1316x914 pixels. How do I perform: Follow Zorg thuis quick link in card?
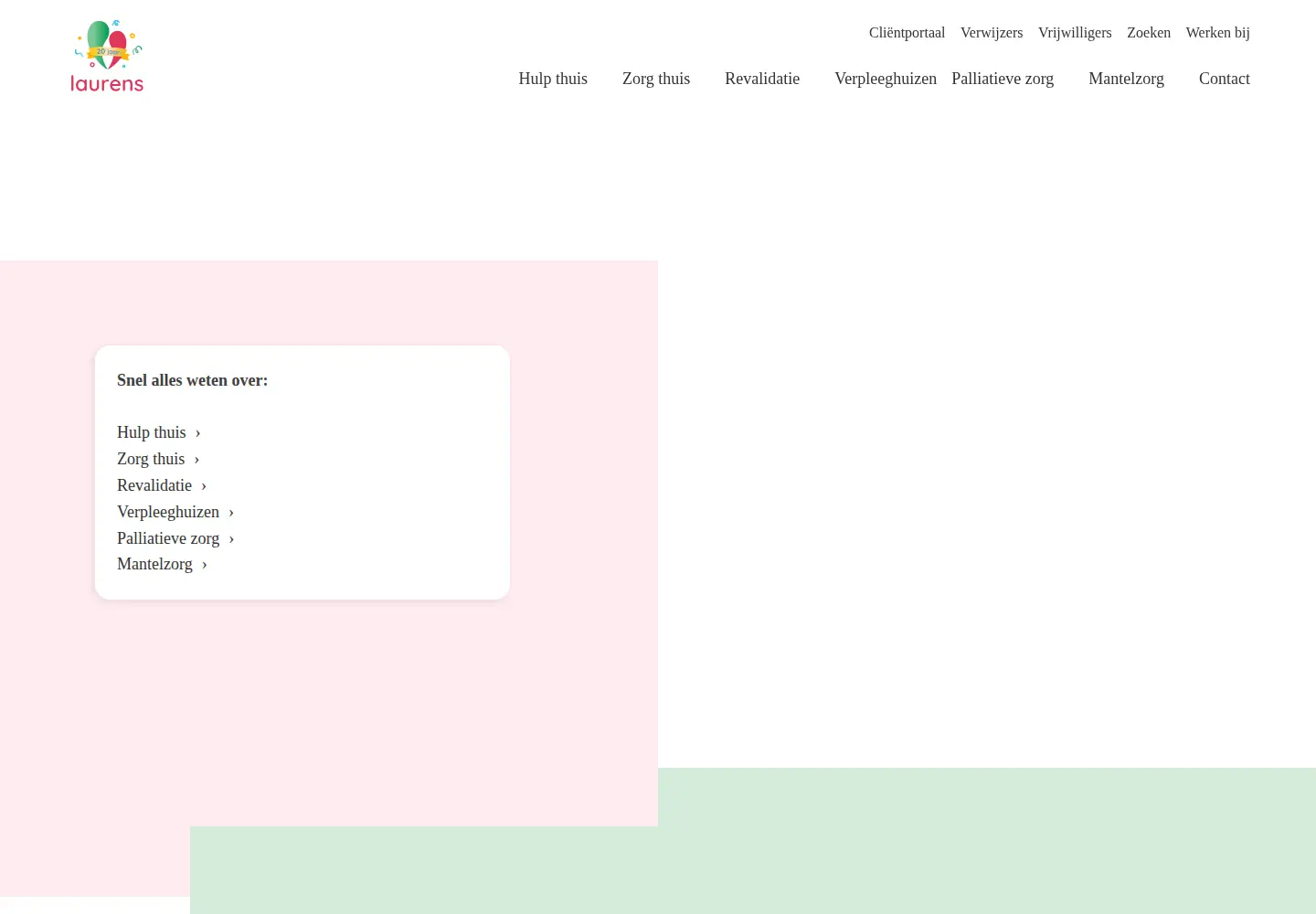pos(158,459)
